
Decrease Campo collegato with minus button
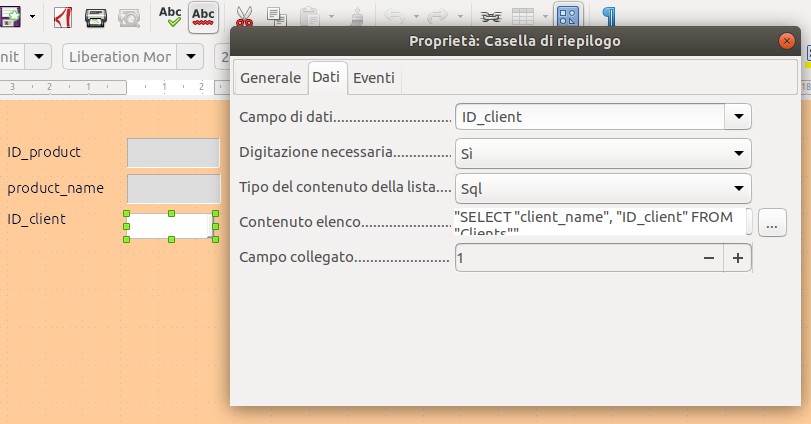(709, 258)
